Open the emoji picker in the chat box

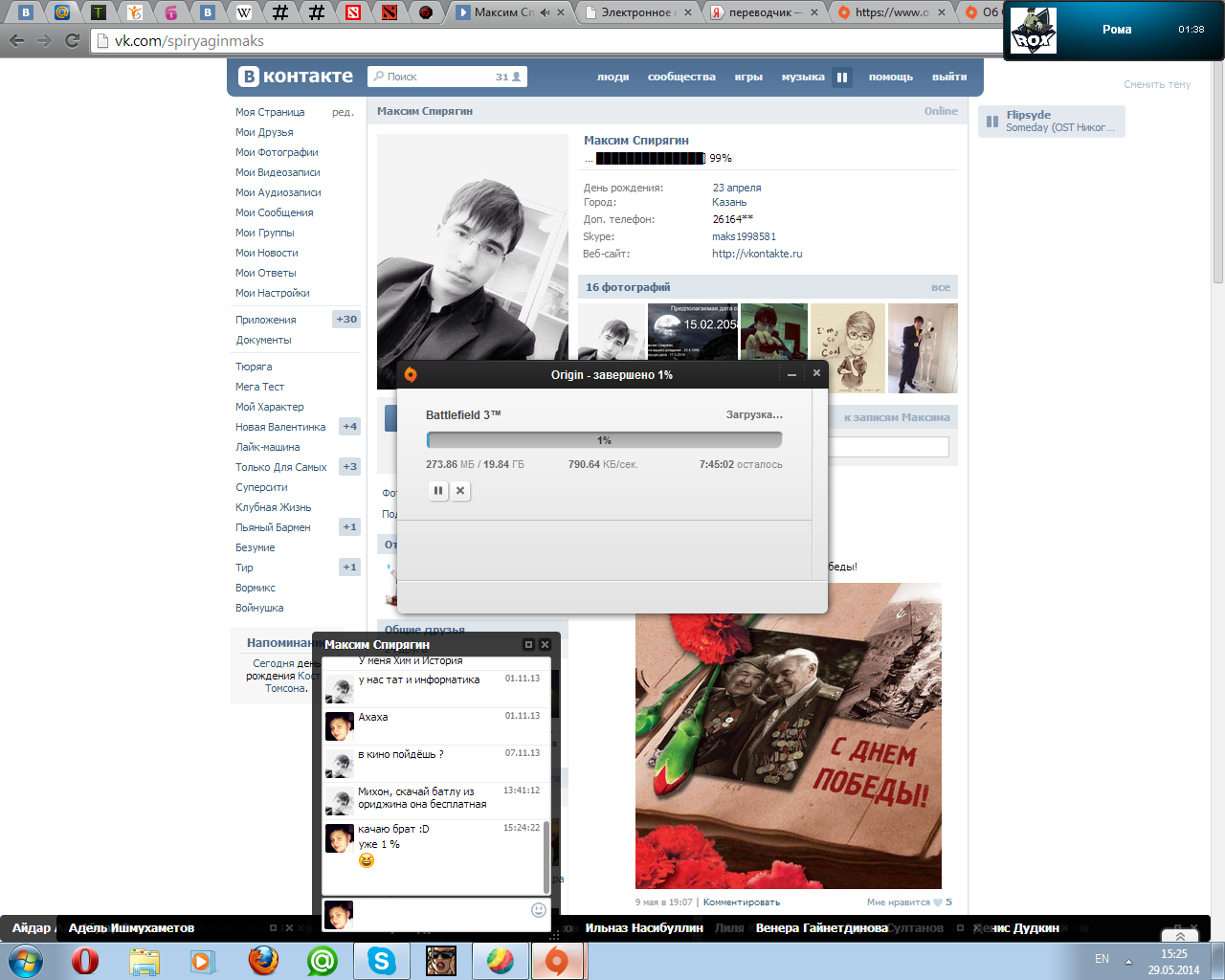539,910
